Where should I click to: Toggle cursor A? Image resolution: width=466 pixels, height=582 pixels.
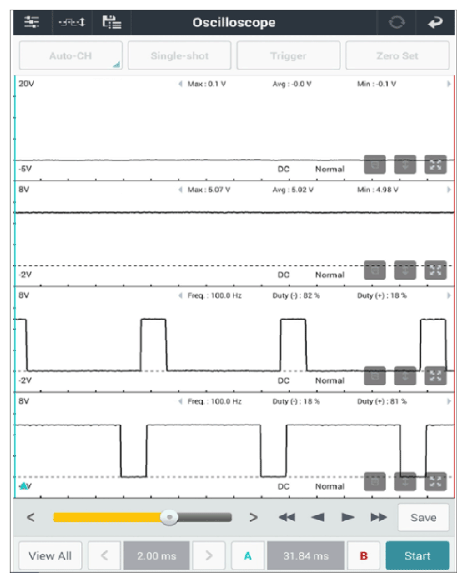[x=248, y=556]
